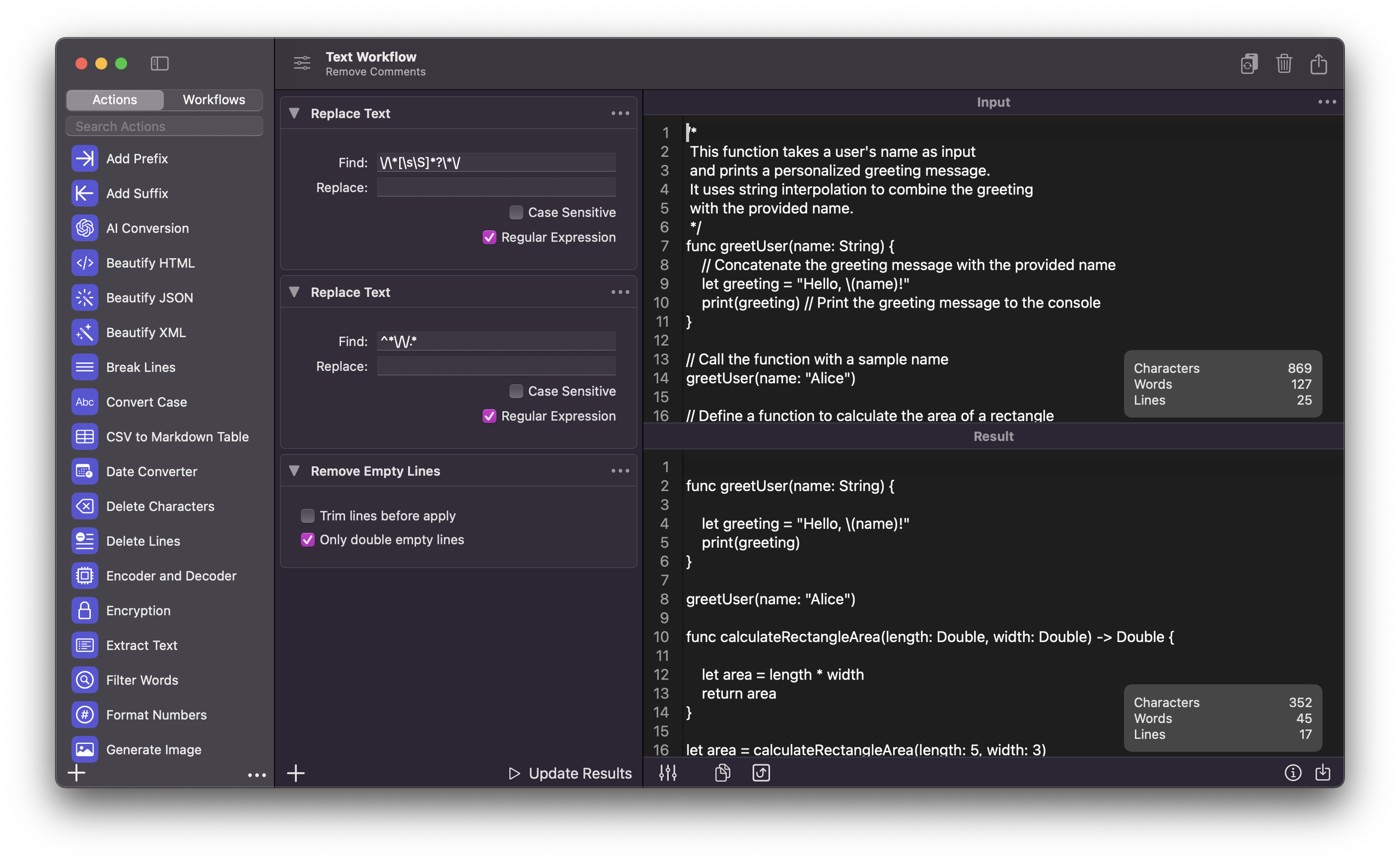Open the Input panel more options
The width and height of the screenshot is (1400, 861).
1327,102
